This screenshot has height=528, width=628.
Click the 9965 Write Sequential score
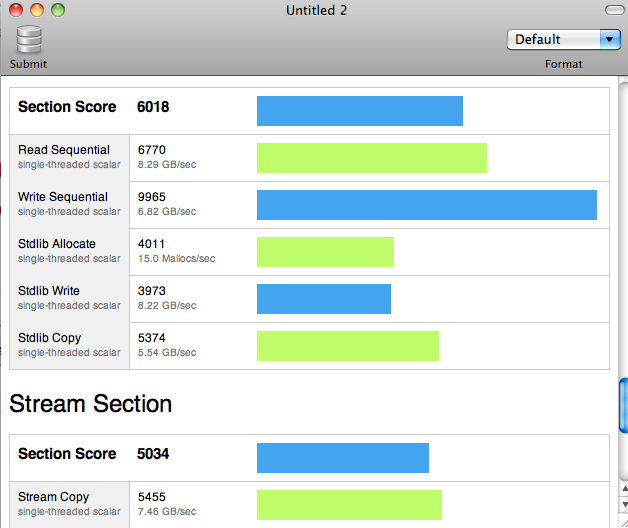152,197
